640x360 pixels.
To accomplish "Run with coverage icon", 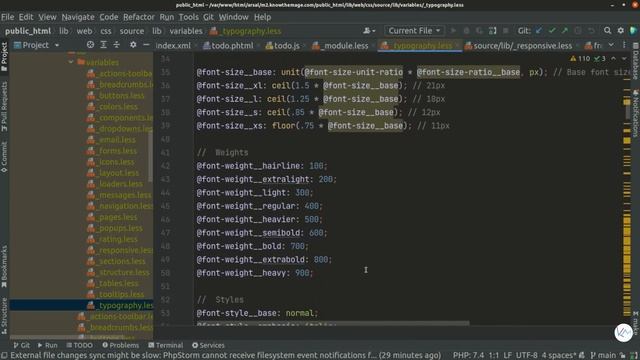I will 479,31.
